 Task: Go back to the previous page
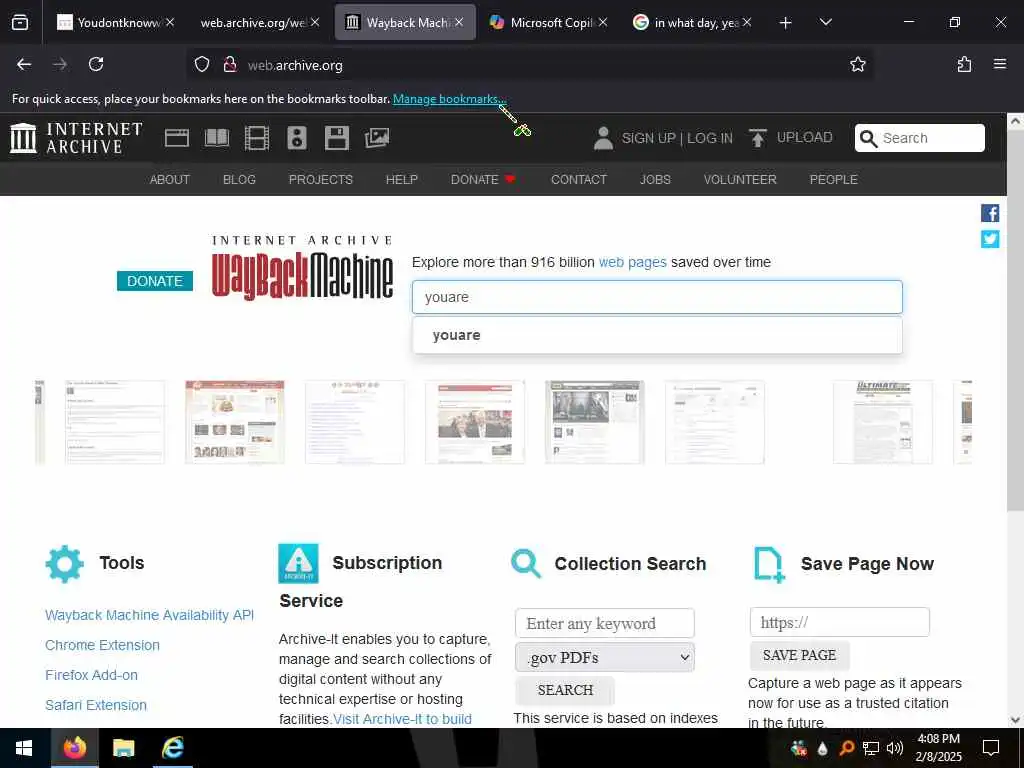24,64
